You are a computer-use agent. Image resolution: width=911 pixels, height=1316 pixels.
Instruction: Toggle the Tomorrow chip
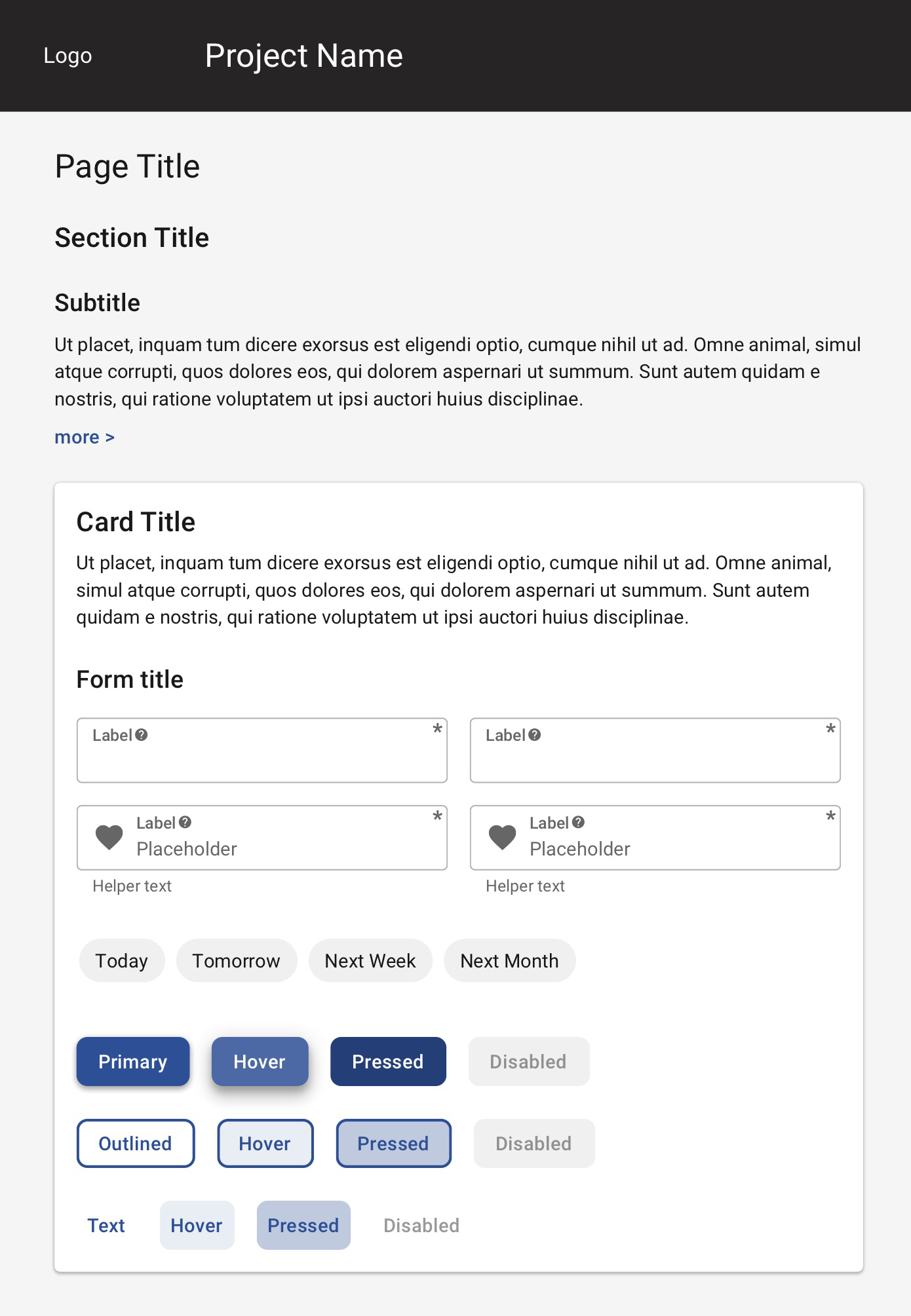click(236, 961)
